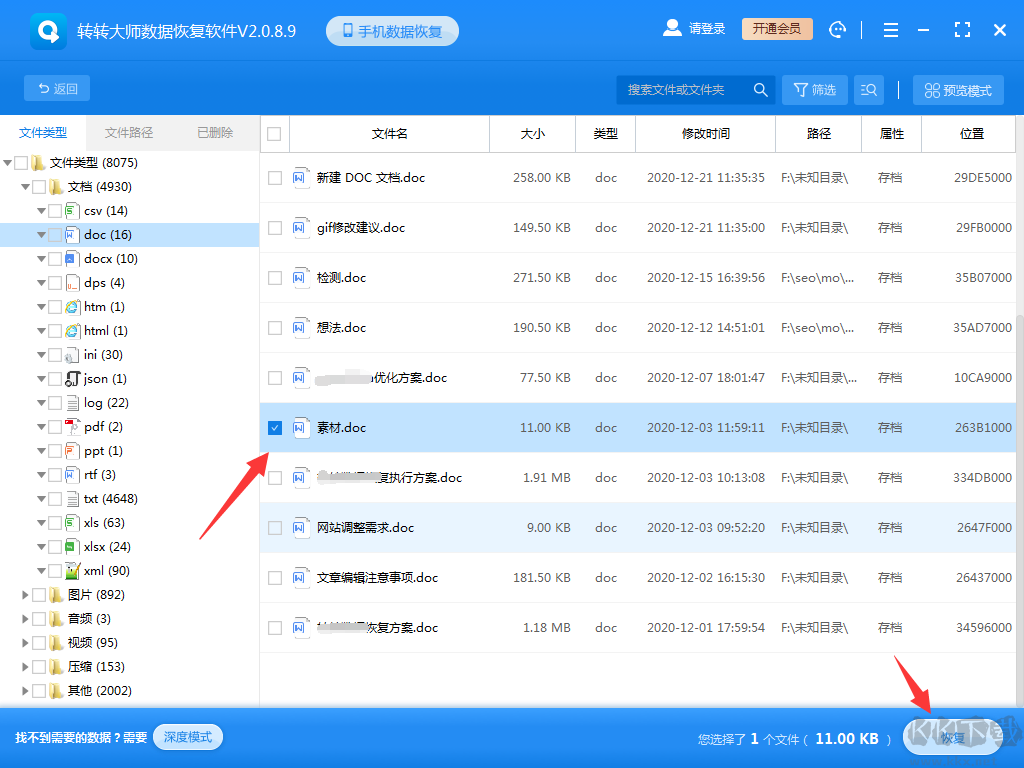Select the advanced search icon beside 筛选
This screenshot has height=768, width=1024.
click(x=868, y=89)
